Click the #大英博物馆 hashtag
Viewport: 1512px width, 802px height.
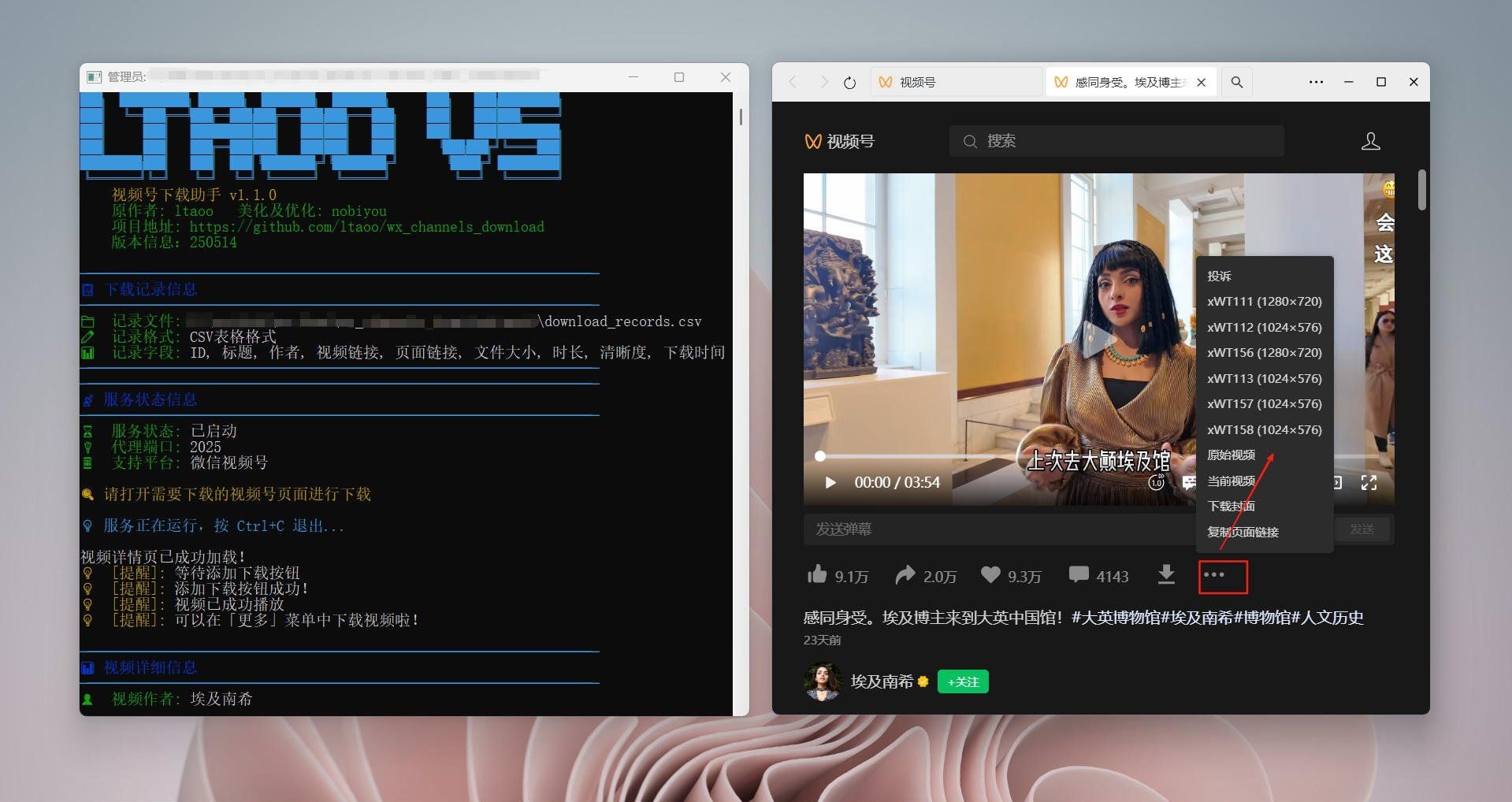(x=1116, y=618)
